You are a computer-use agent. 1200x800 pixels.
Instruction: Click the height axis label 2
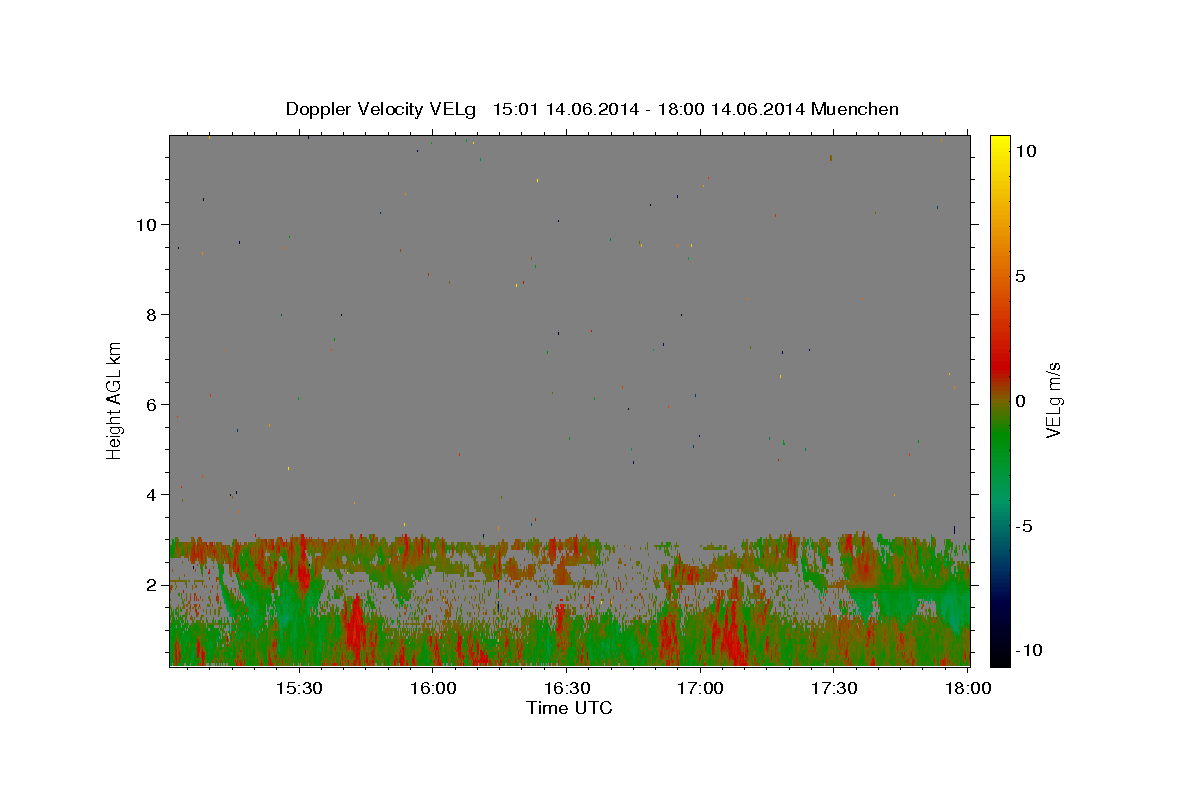[151, 585]
